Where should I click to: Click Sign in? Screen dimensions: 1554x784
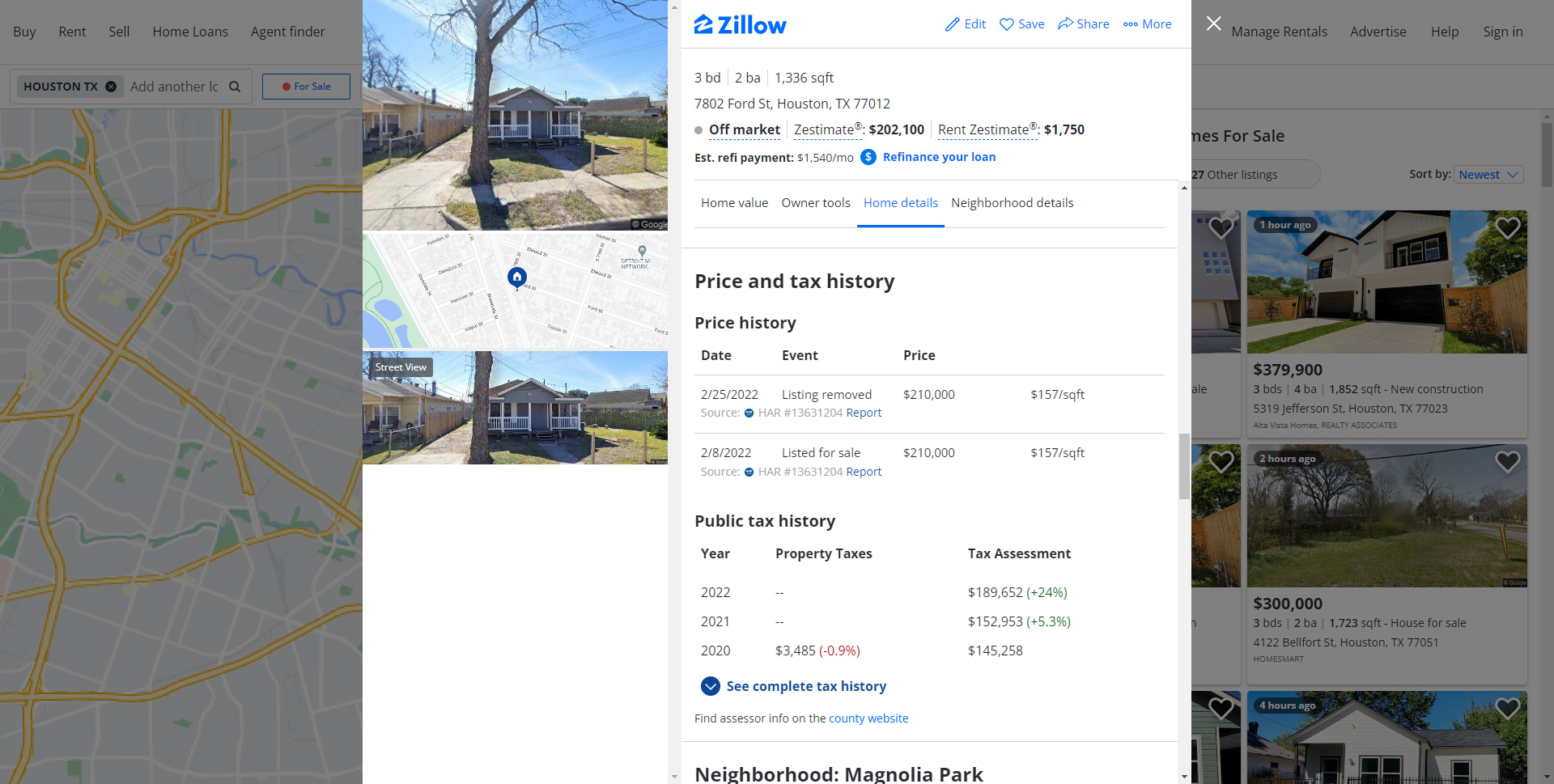pos(1502,32)
